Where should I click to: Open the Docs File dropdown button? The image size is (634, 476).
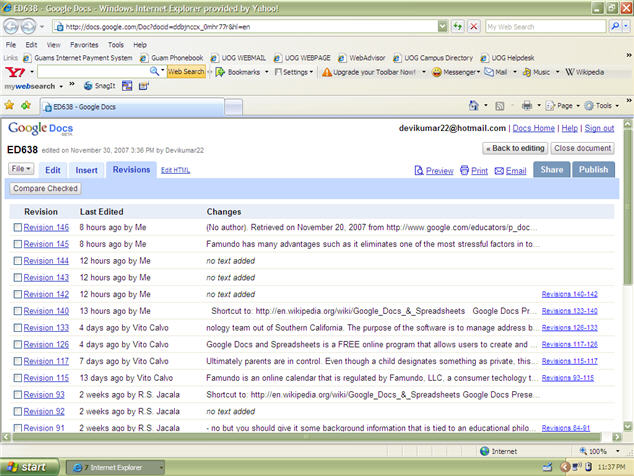(x=21, y=169)
